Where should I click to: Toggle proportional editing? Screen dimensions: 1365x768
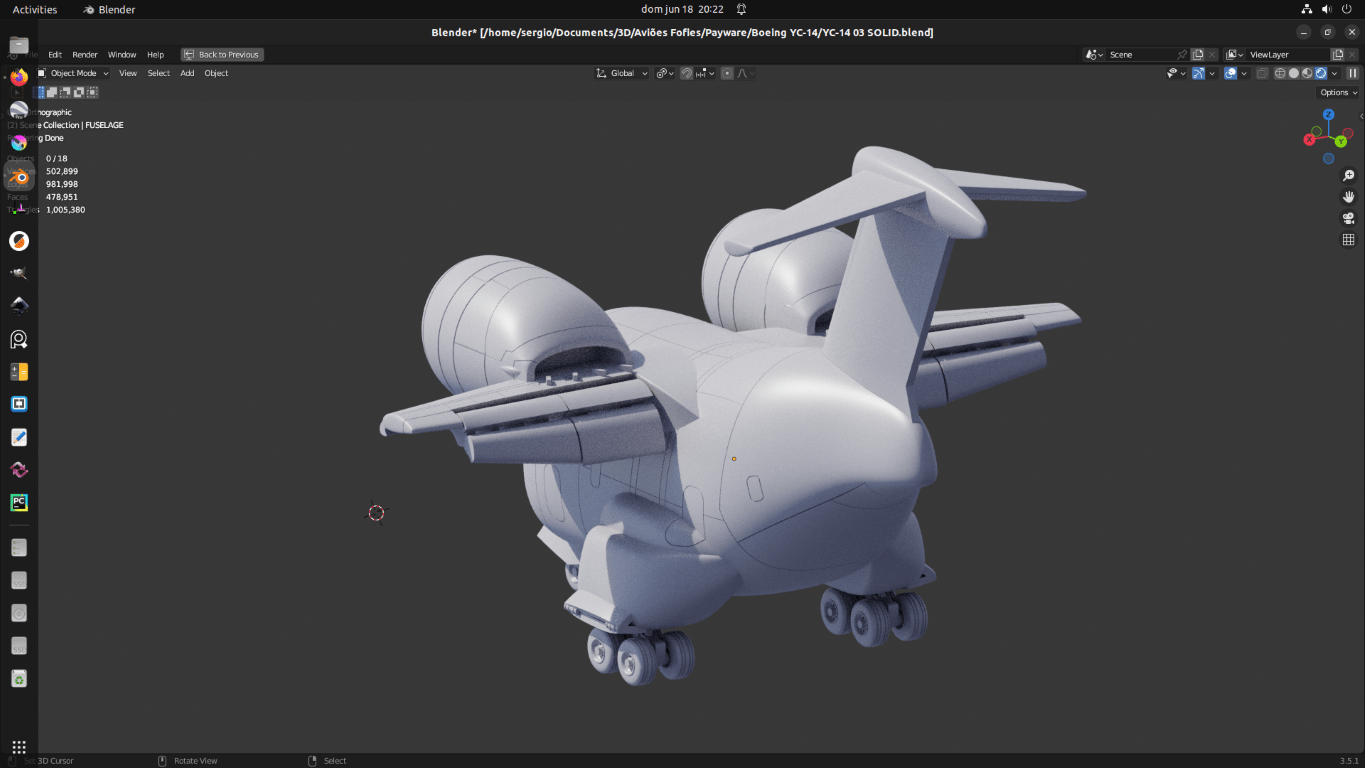(x=727, y=73)
